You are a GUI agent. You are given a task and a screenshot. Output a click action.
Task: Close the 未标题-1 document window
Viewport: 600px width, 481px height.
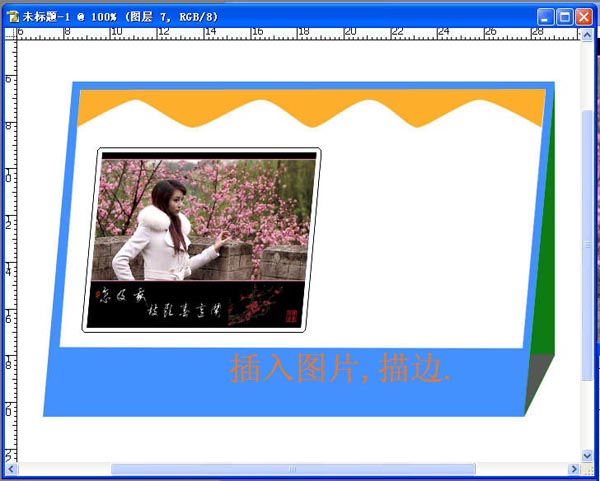coord(584,17)
